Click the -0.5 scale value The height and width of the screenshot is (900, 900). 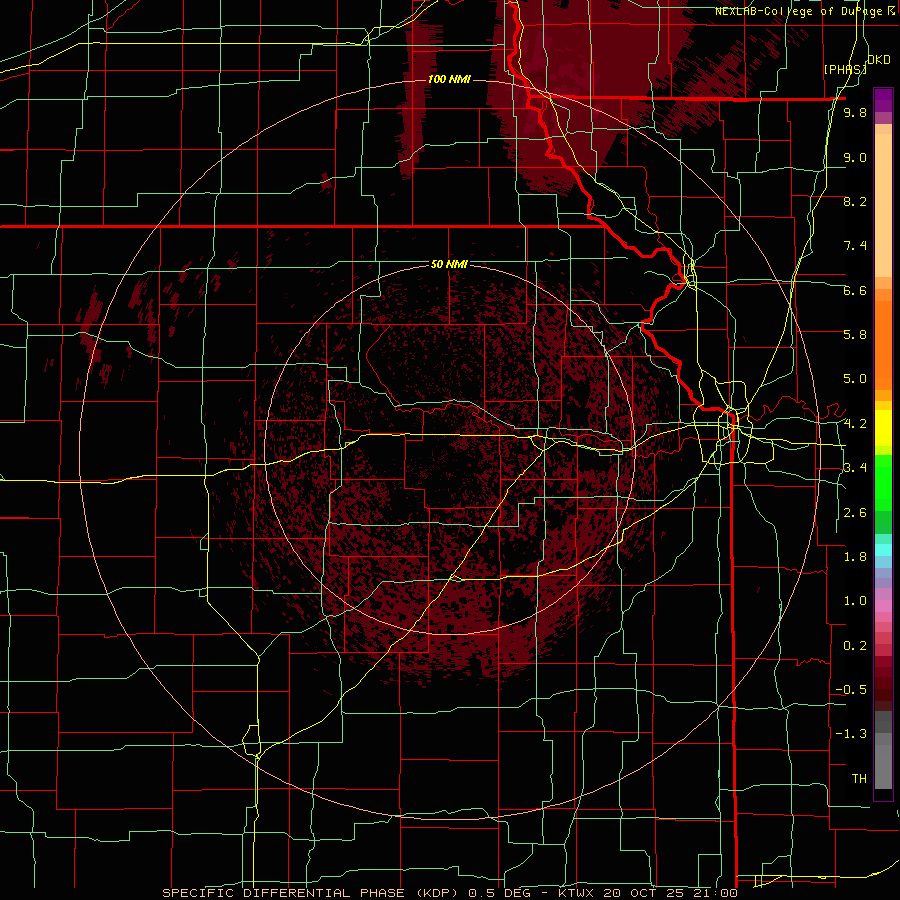851,690
